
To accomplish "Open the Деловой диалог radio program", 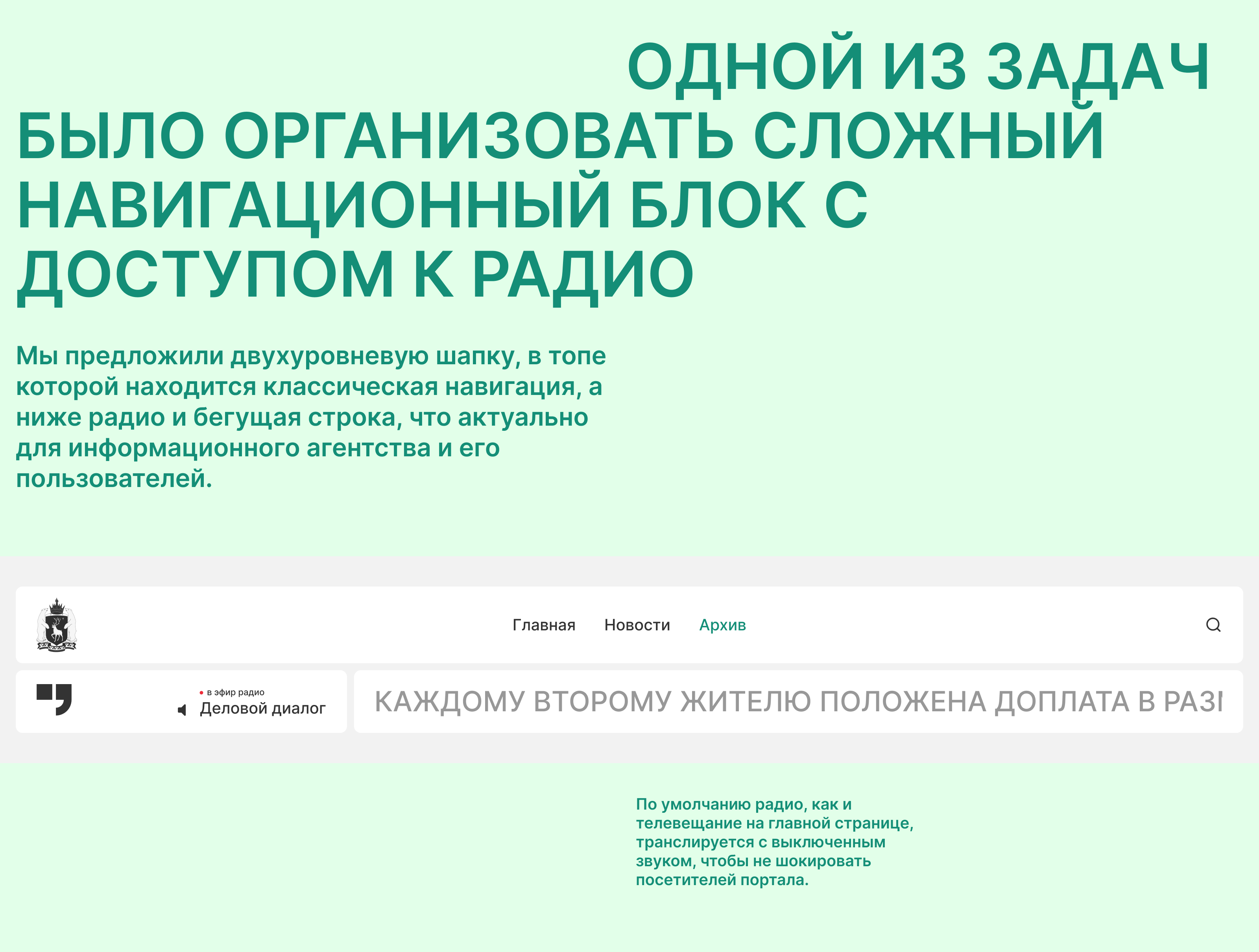I will pos(262,708).
